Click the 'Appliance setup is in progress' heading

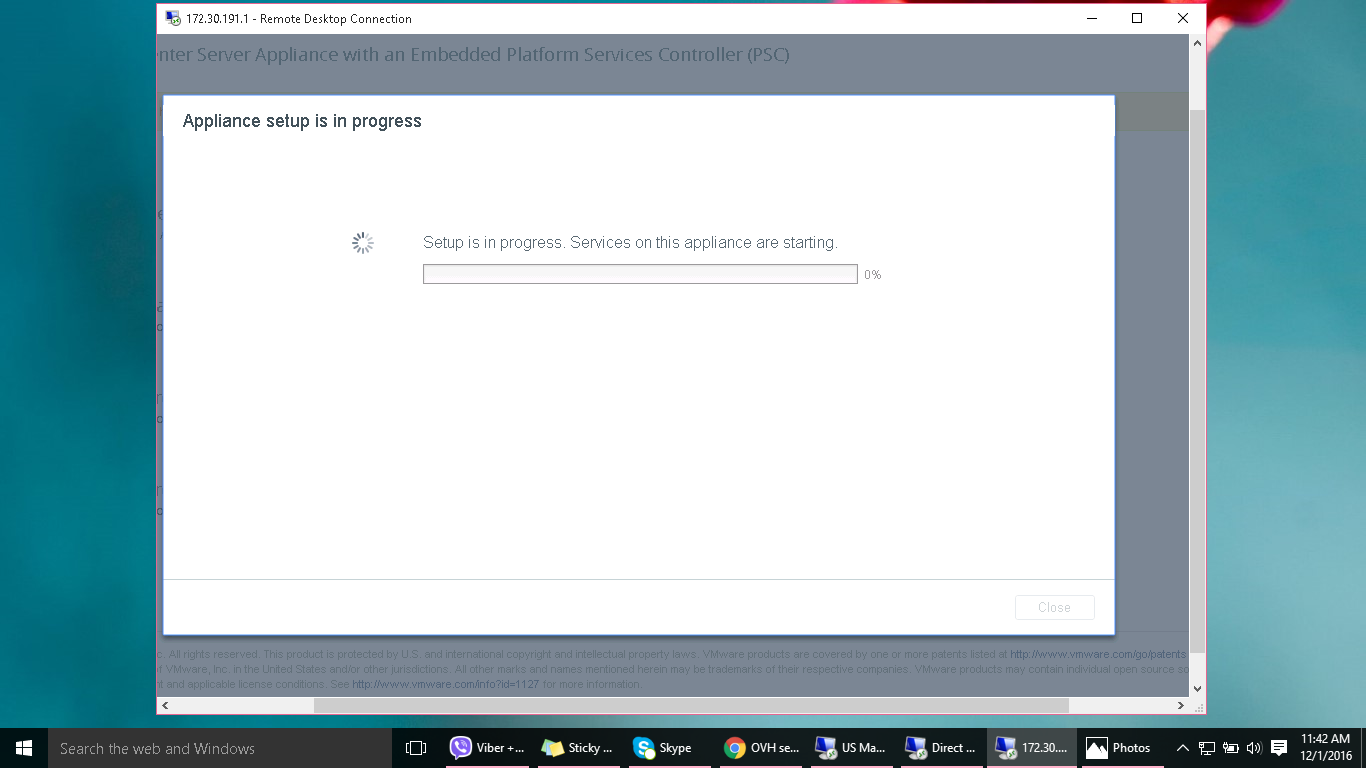coord(302,121)
